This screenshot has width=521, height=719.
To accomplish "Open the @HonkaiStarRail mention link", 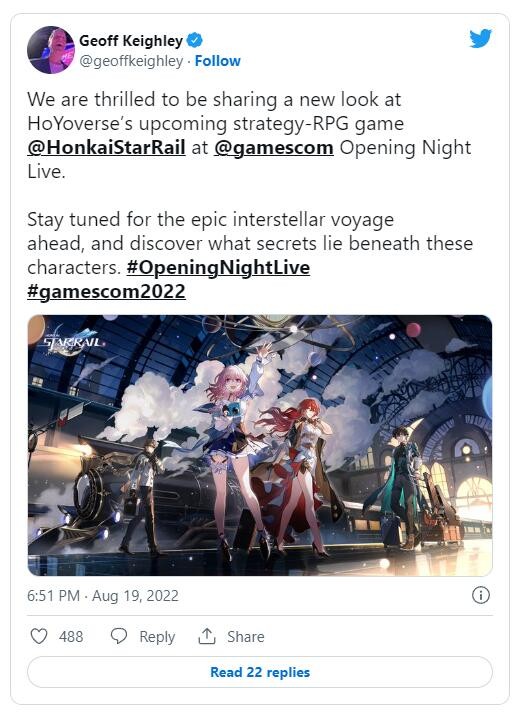I will coord(106,148).
